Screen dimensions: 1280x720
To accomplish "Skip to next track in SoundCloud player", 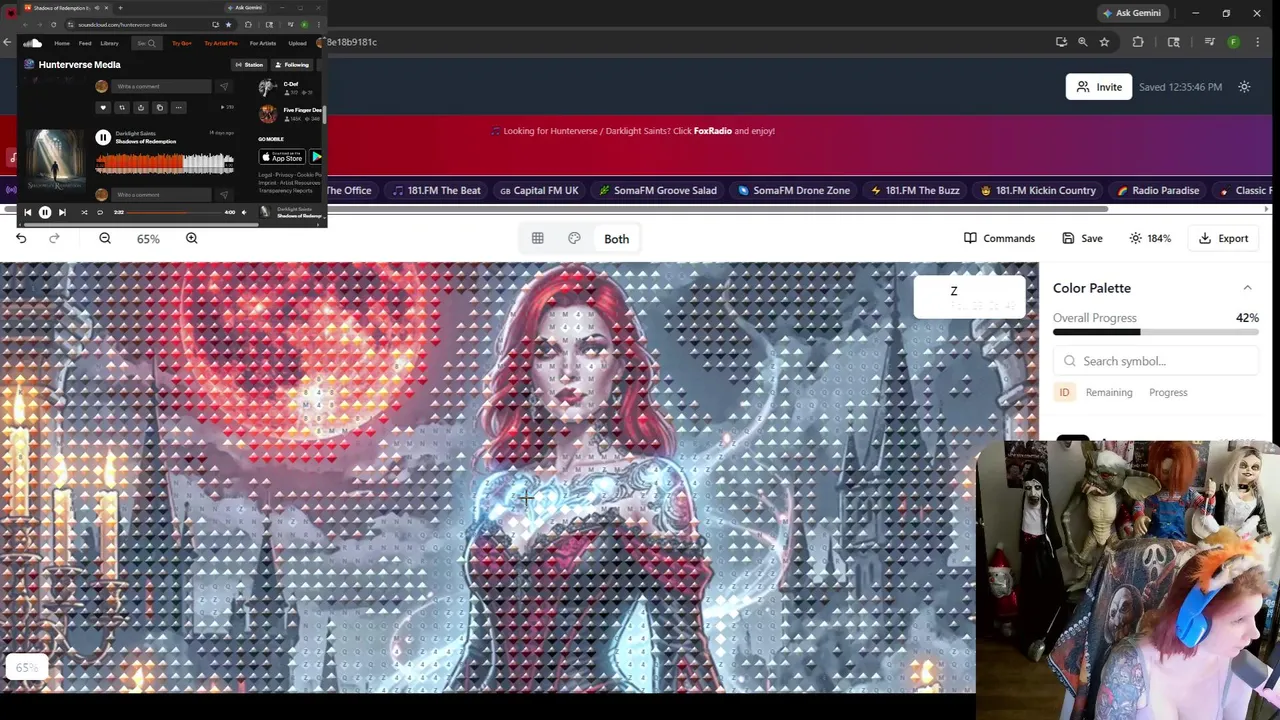I will click(x=62, y=212).
